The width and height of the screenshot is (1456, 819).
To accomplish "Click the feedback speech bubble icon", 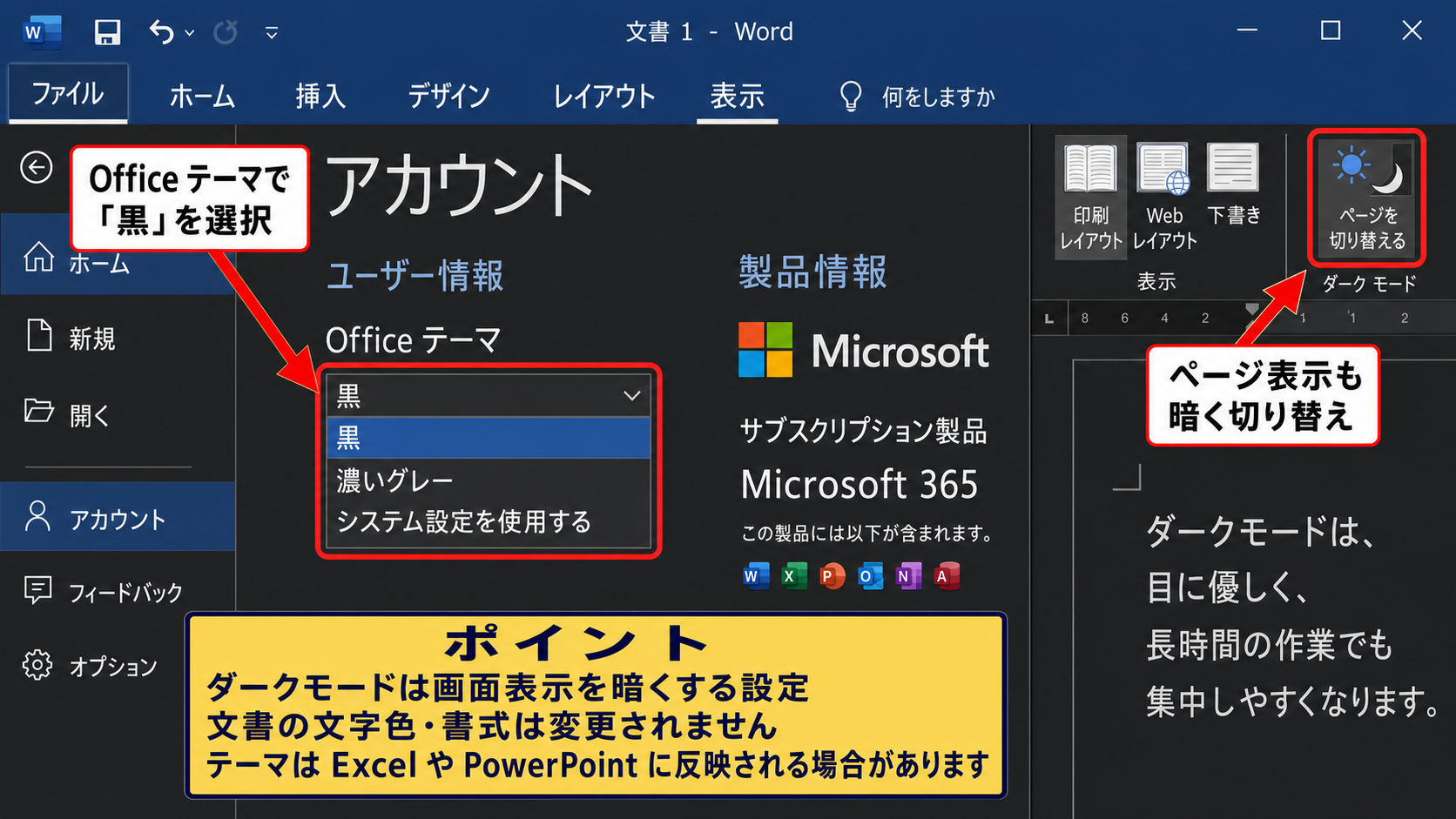I will [x=38, y=591].
